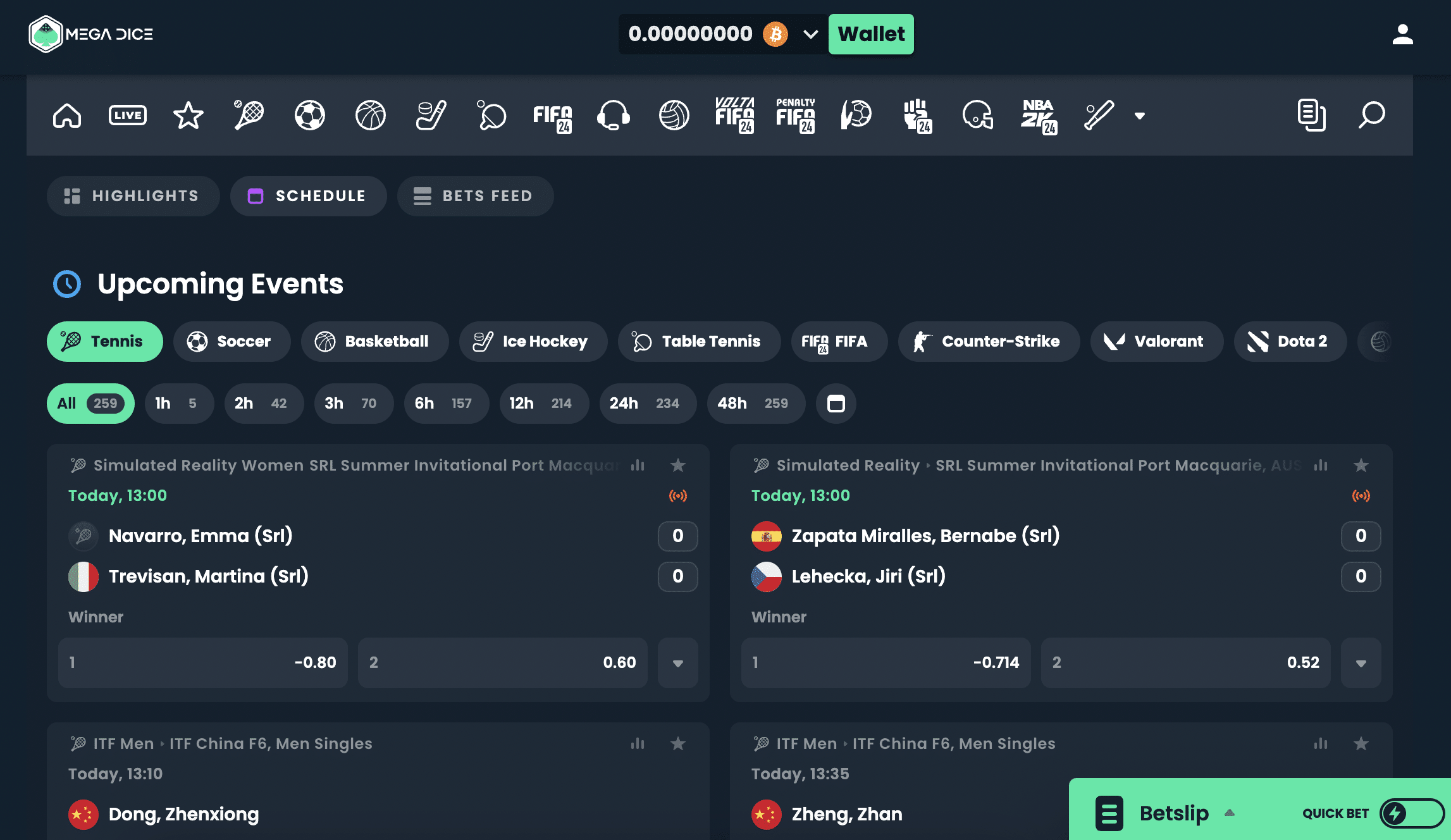Screen dimensions: 1451x840
Task: Click the Counter-Strike esports icon
Action: [x=921, y=341]
